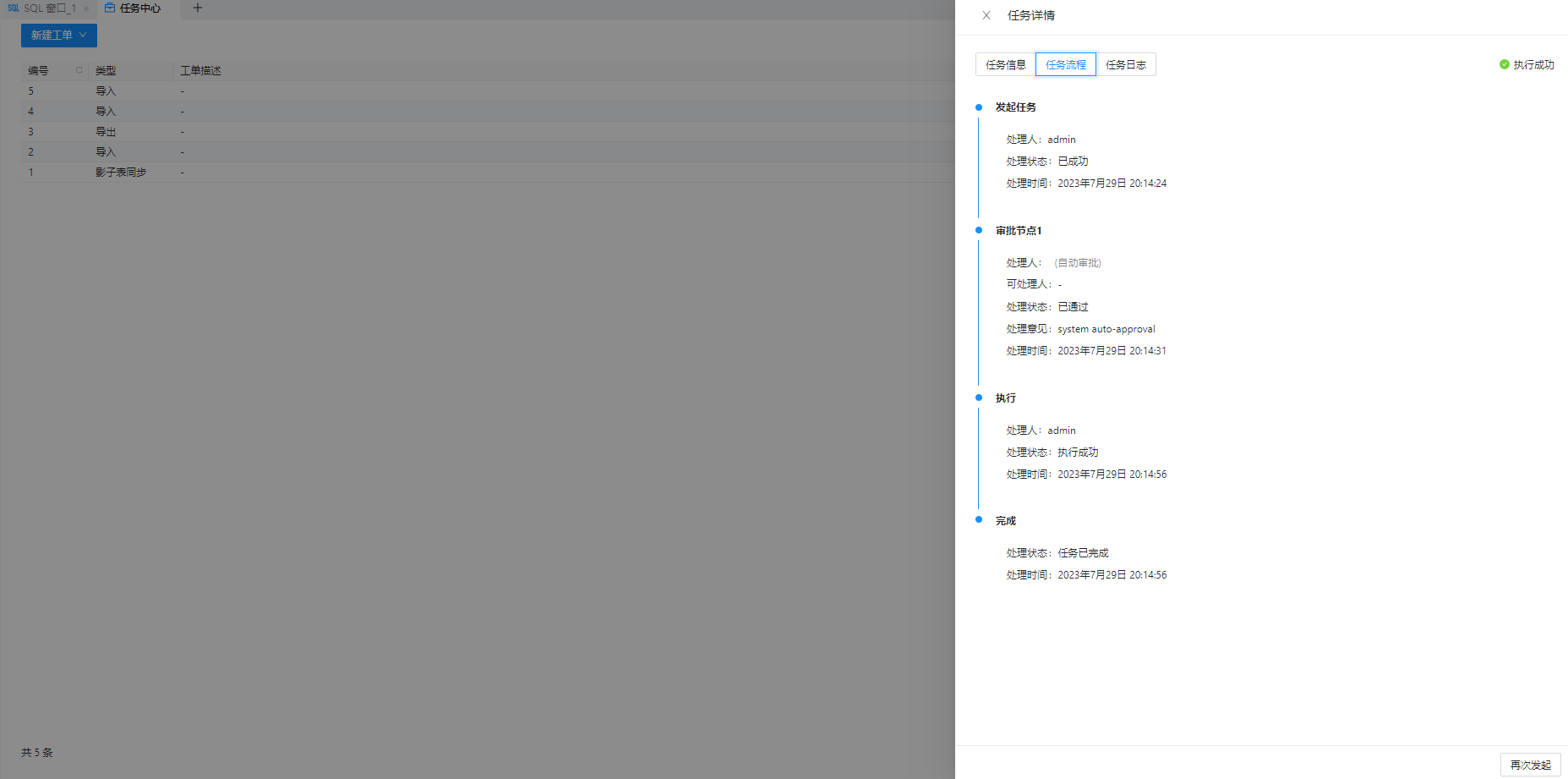Click the search icon in 编号 column
Screen dimensions: 1568x779
click(79, 70)
